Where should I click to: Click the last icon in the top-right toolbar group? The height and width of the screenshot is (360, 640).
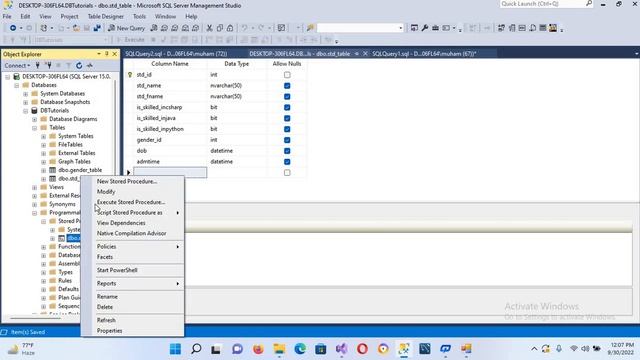tap(553, 28)
